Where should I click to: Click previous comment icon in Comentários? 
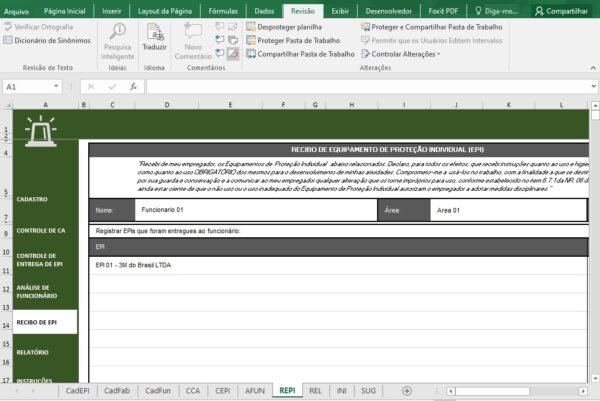(x=220, y=40)
